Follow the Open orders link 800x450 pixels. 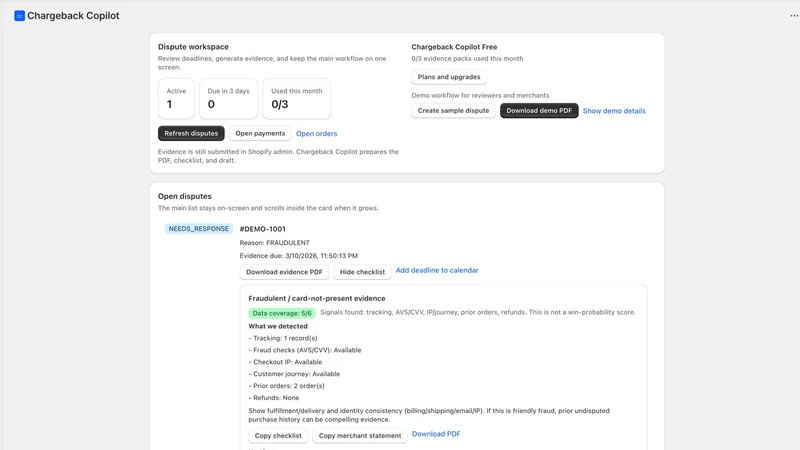(316, 134)
